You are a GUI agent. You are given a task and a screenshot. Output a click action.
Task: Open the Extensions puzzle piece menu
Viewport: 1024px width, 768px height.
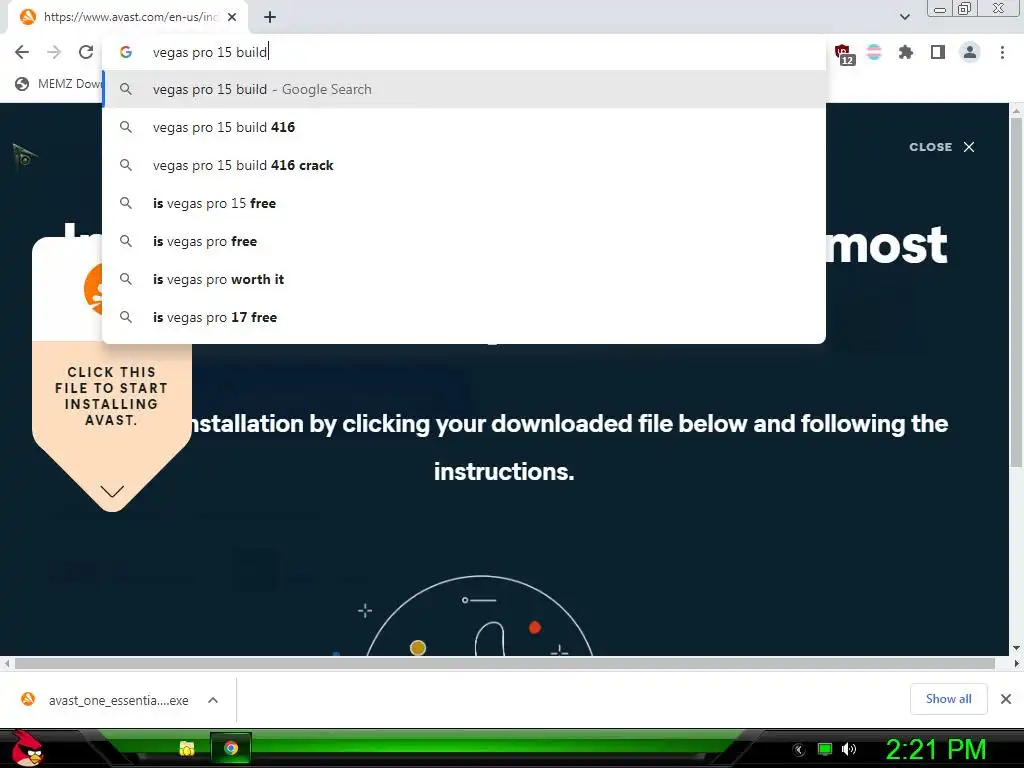pos(906,52)
